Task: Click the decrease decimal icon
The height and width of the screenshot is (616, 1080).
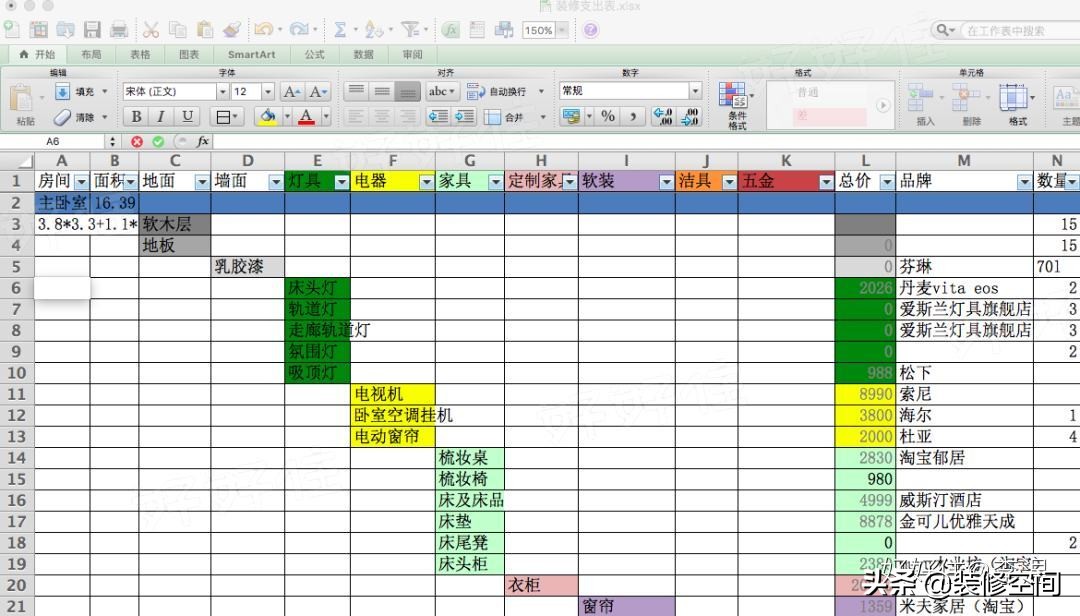Action: [689, 116]
